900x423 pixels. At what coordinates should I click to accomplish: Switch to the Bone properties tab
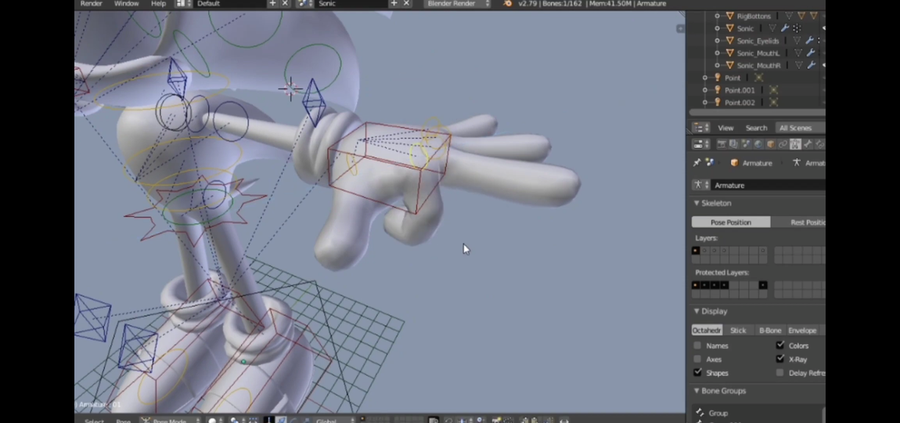tap(808, 145)
